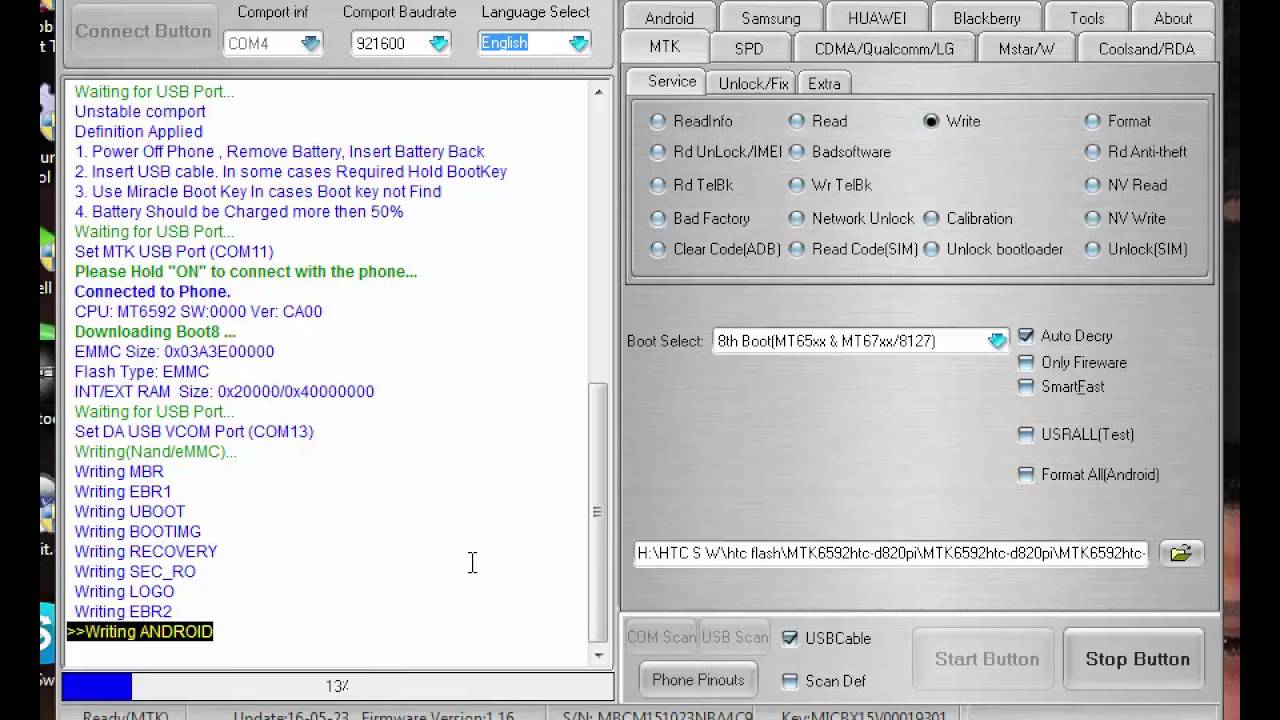Viewport: 1280px width, 720px height.
Task: Enable the Only Fireware checkbox
Action: [1026, 363]
